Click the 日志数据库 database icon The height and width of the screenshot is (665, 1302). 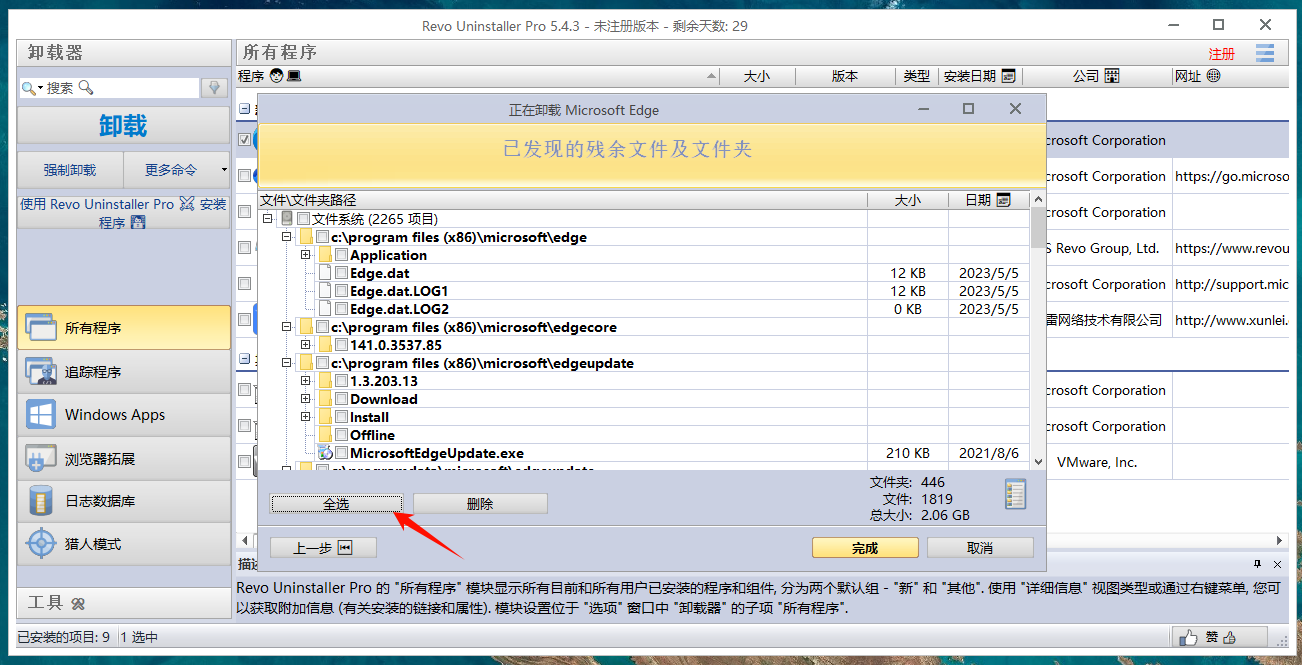pyautogui.click(x=41, y=501)
